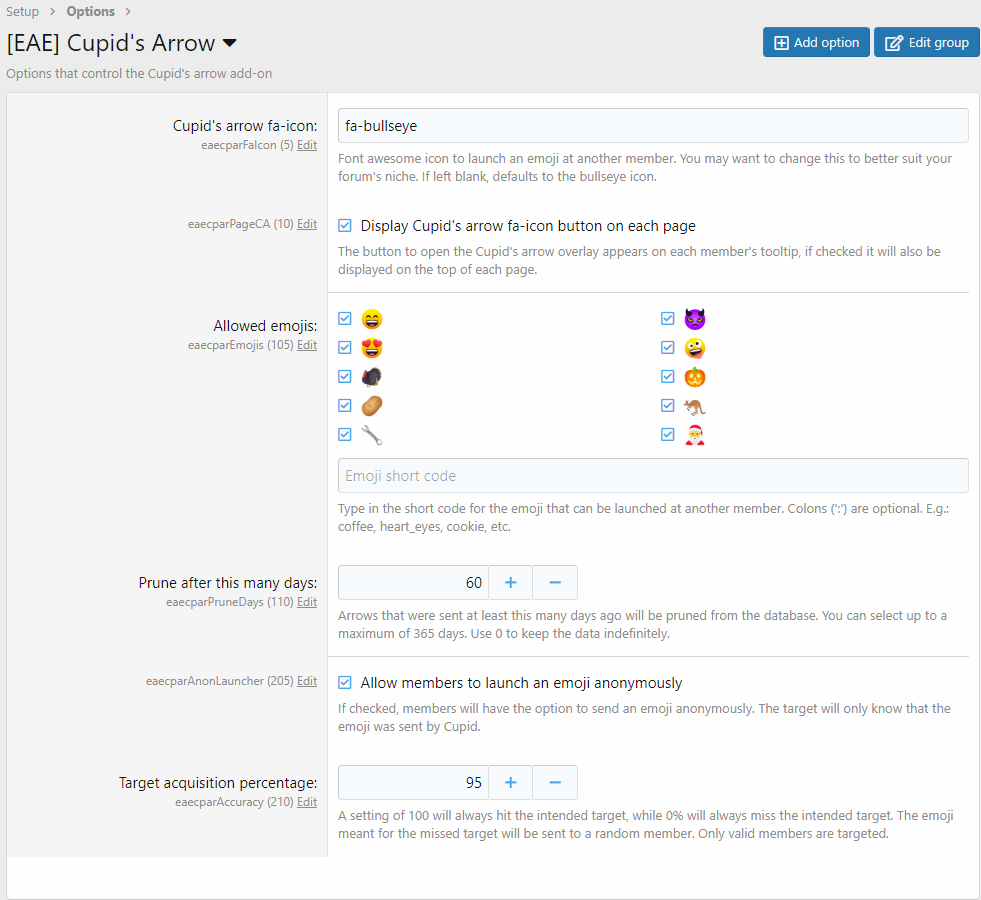Viewport: 981px width, 900px height.
Task: Click the Santa Claus emoji
Action: coord(694,435)
